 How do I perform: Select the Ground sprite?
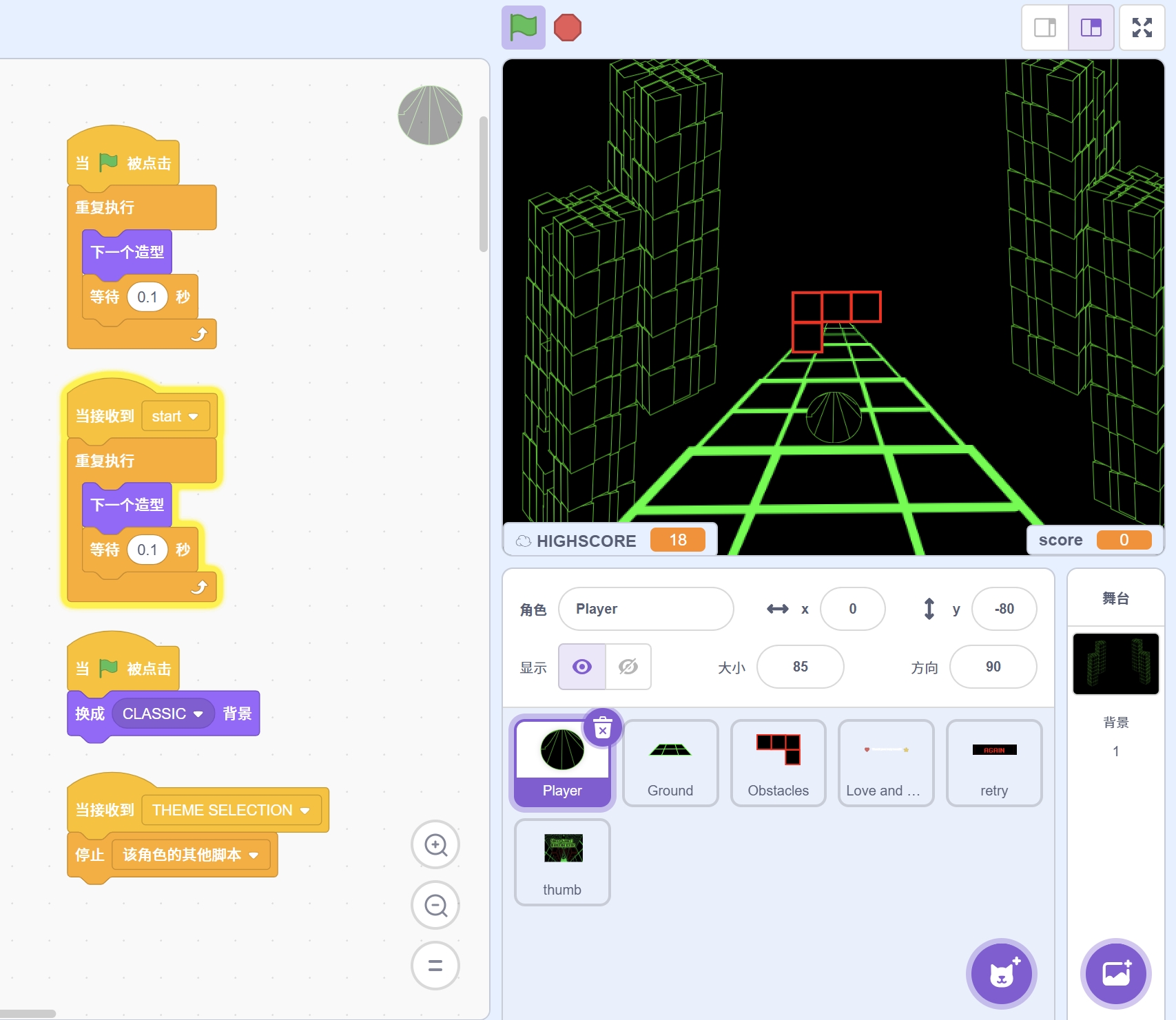[670, 762]
